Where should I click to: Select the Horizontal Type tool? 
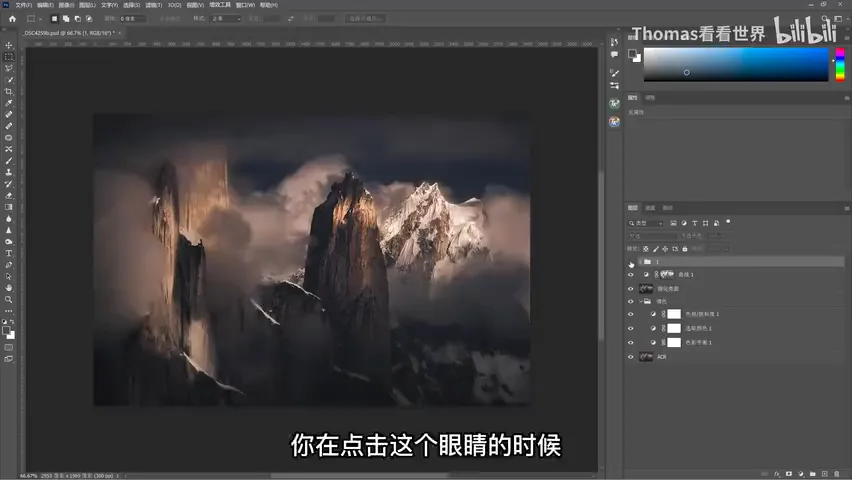[9, 253]
